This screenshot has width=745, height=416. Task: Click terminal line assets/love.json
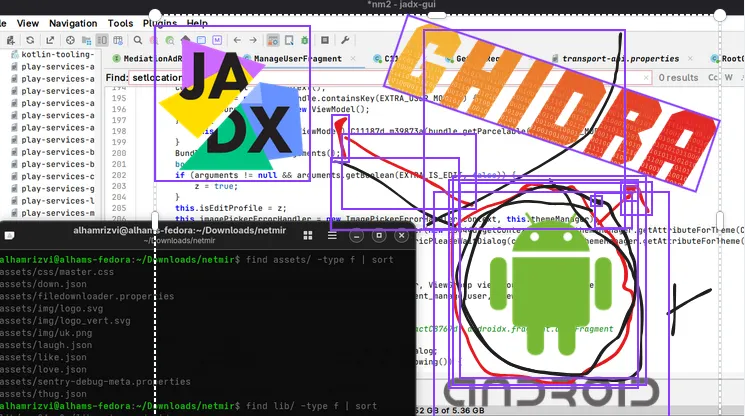(x=43, y=369)
